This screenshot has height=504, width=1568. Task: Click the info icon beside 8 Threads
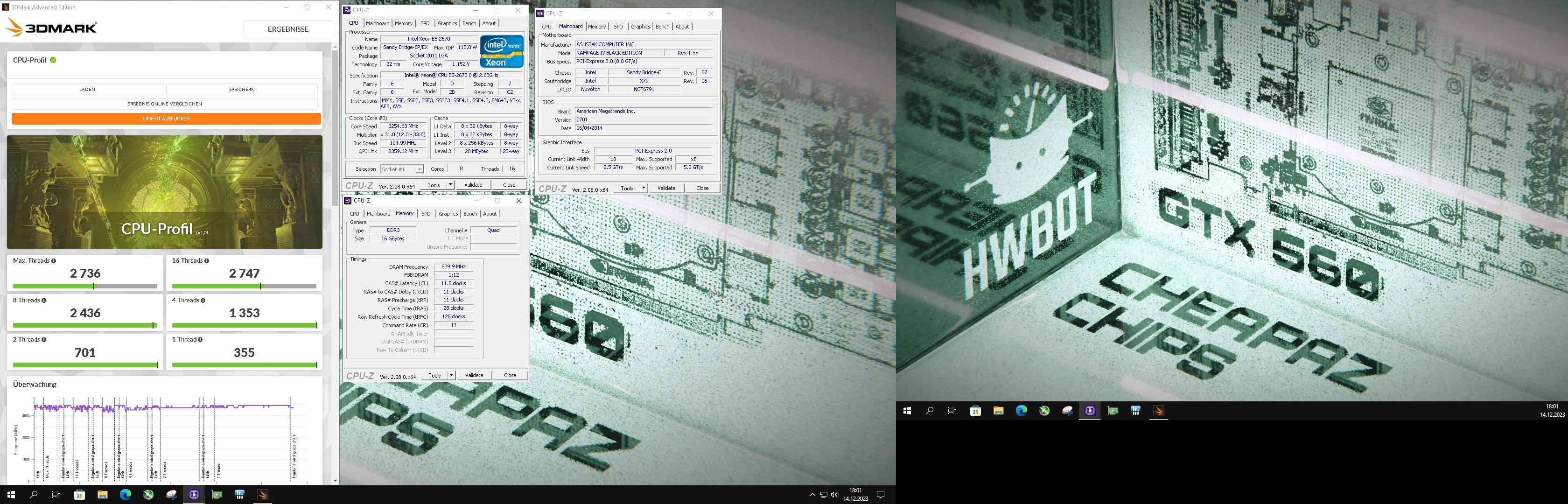pyautogui.click(x=43, y=301)
